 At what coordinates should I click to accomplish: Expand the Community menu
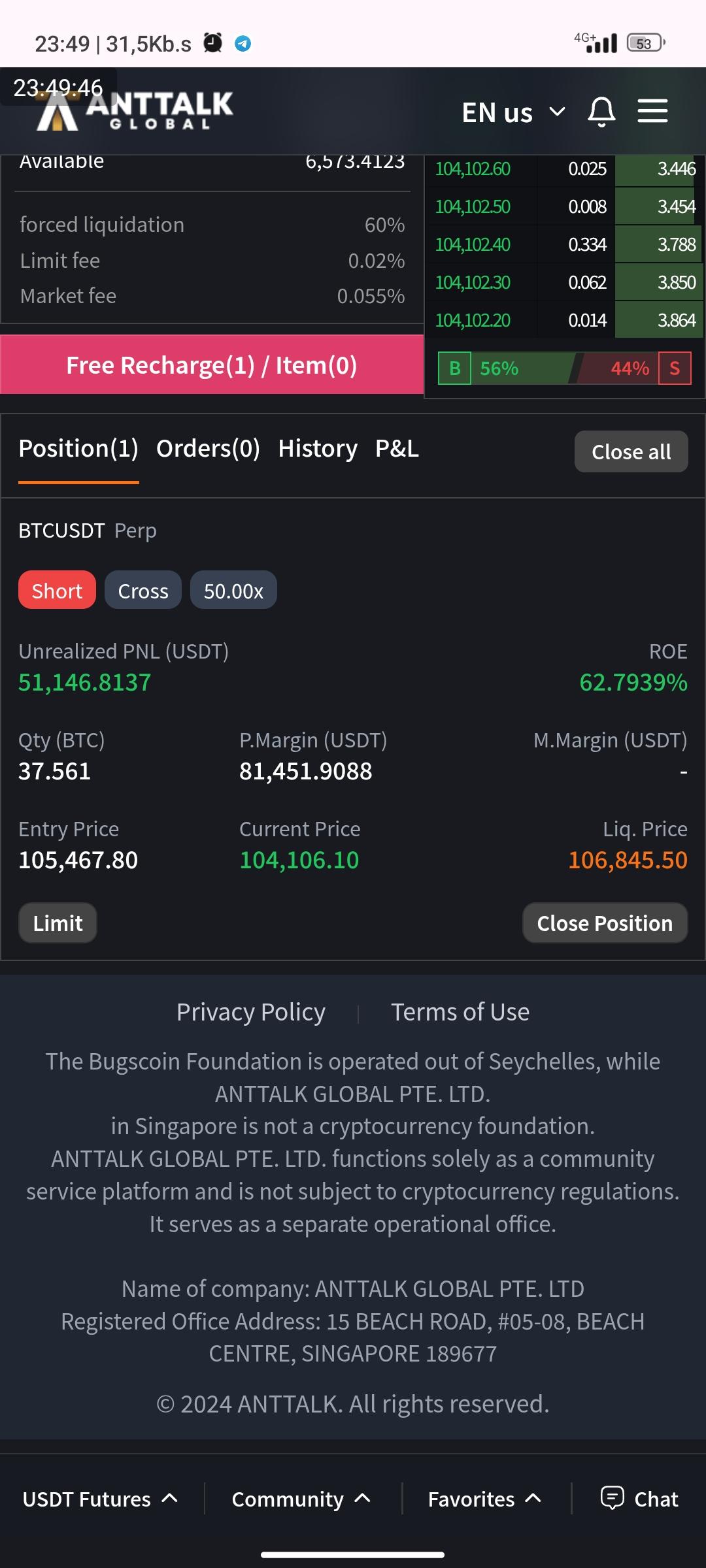[301, 1499]
